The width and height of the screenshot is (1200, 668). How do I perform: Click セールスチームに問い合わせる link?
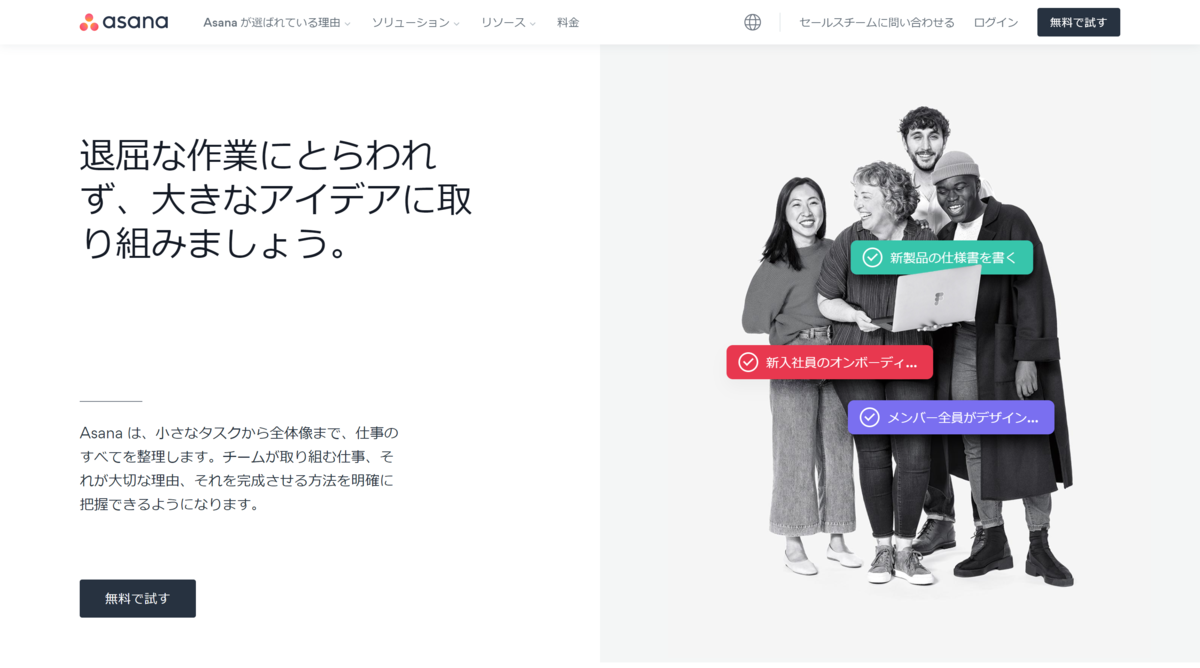click(877, 22)
